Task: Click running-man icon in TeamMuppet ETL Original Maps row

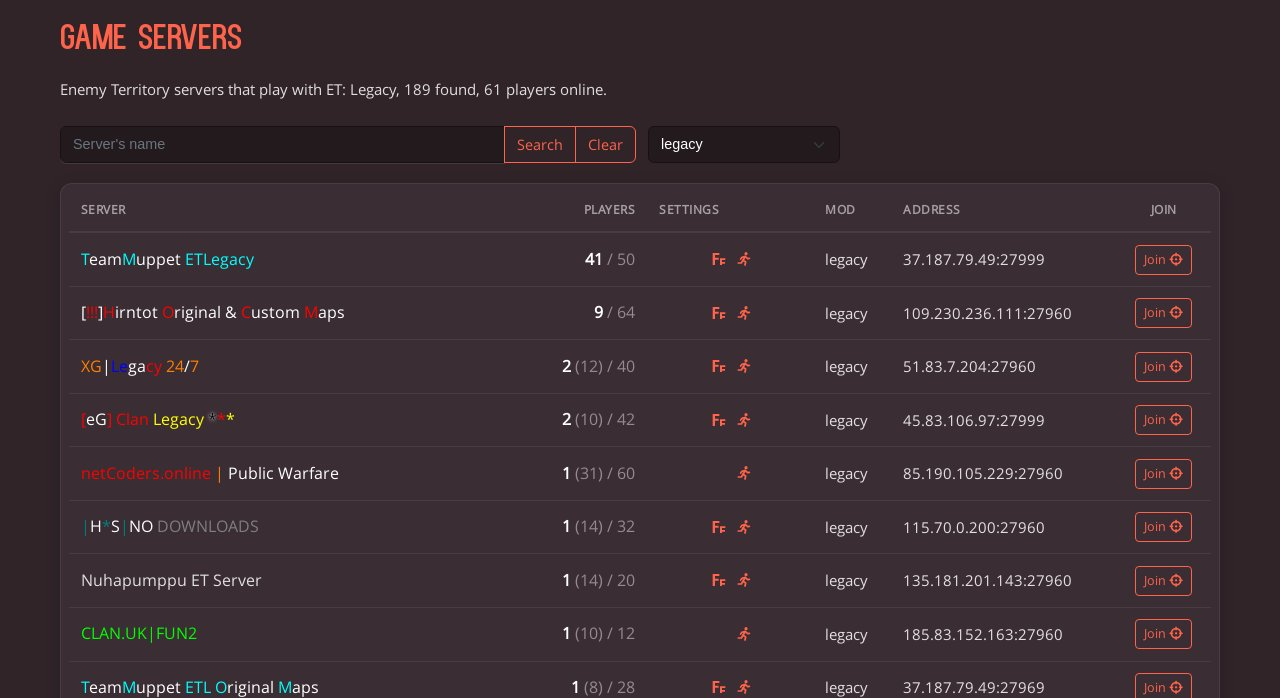Action: [744, 687]
